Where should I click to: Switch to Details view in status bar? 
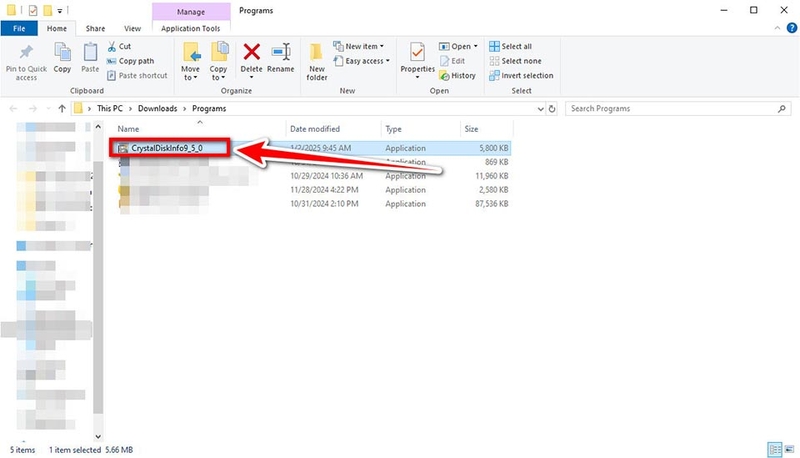tap(774, 449)
